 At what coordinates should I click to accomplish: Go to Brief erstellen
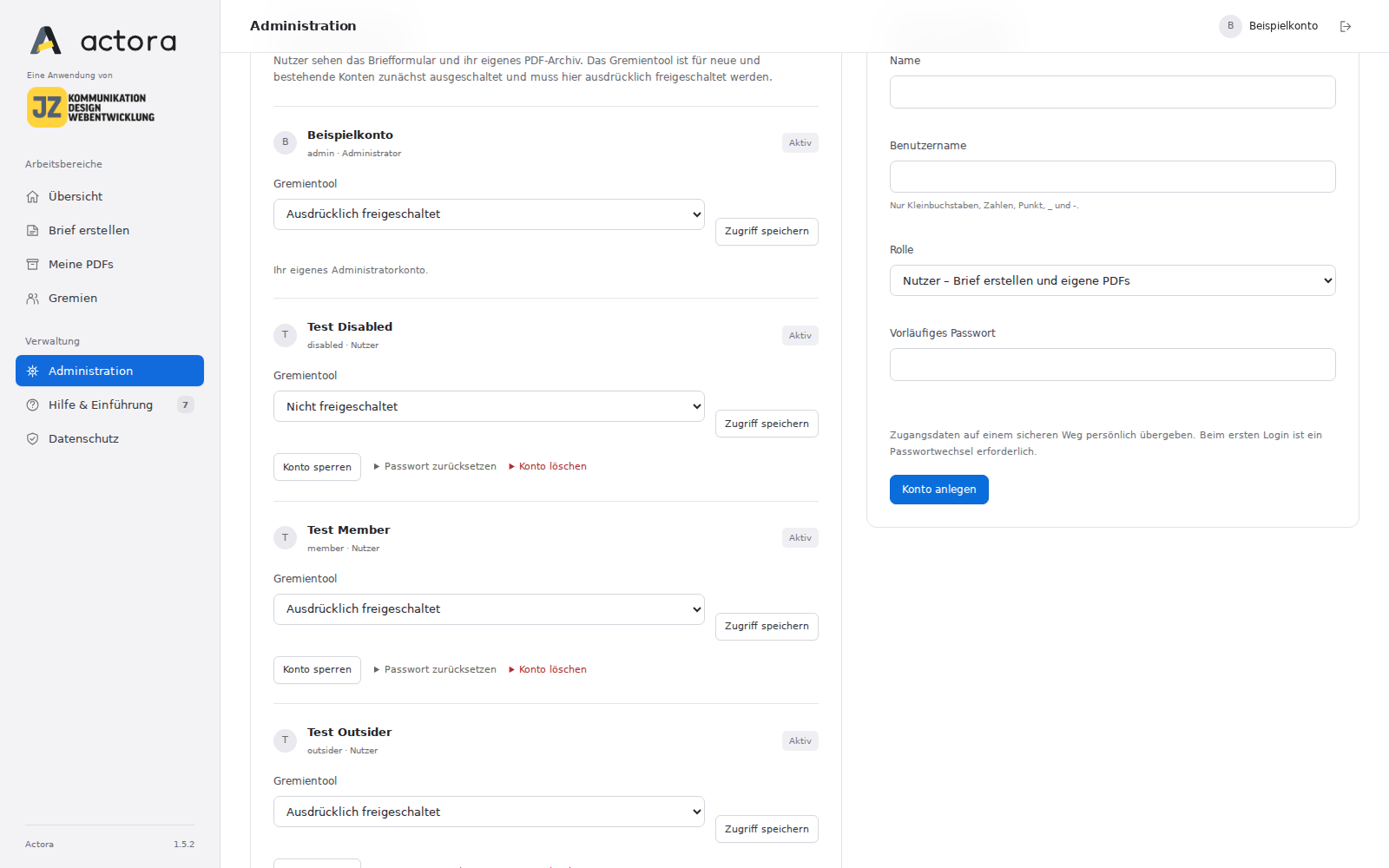(109, 231)
